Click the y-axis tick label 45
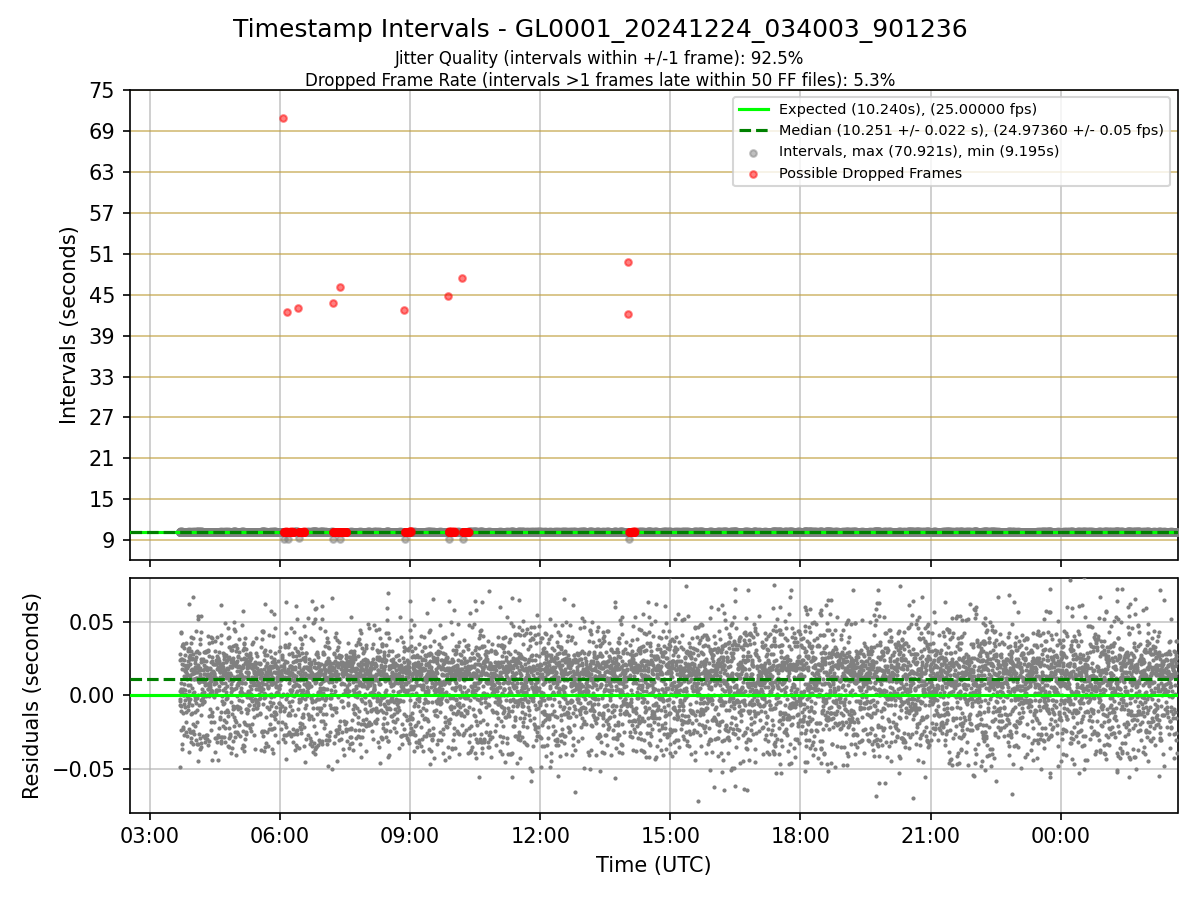This screenshot has height=900, width=1200. [x=102, y=295]
